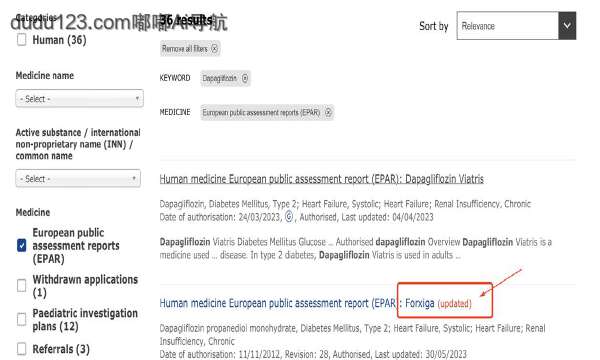Image resolution: width=600 pixels, height=360 pixels.
Task: Enable Paediatric investigation plans (12) checkbox
Action: tap(22, 319)
